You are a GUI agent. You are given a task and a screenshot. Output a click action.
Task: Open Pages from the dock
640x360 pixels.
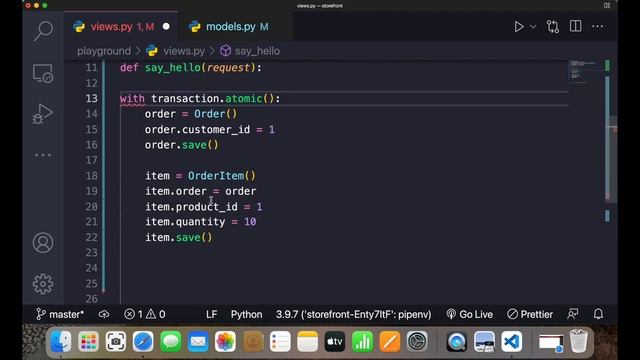[x=390, y=341]
